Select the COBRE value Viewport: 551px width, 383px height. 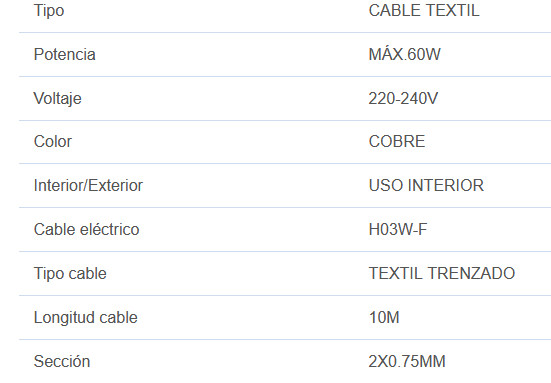pos(397,142)
